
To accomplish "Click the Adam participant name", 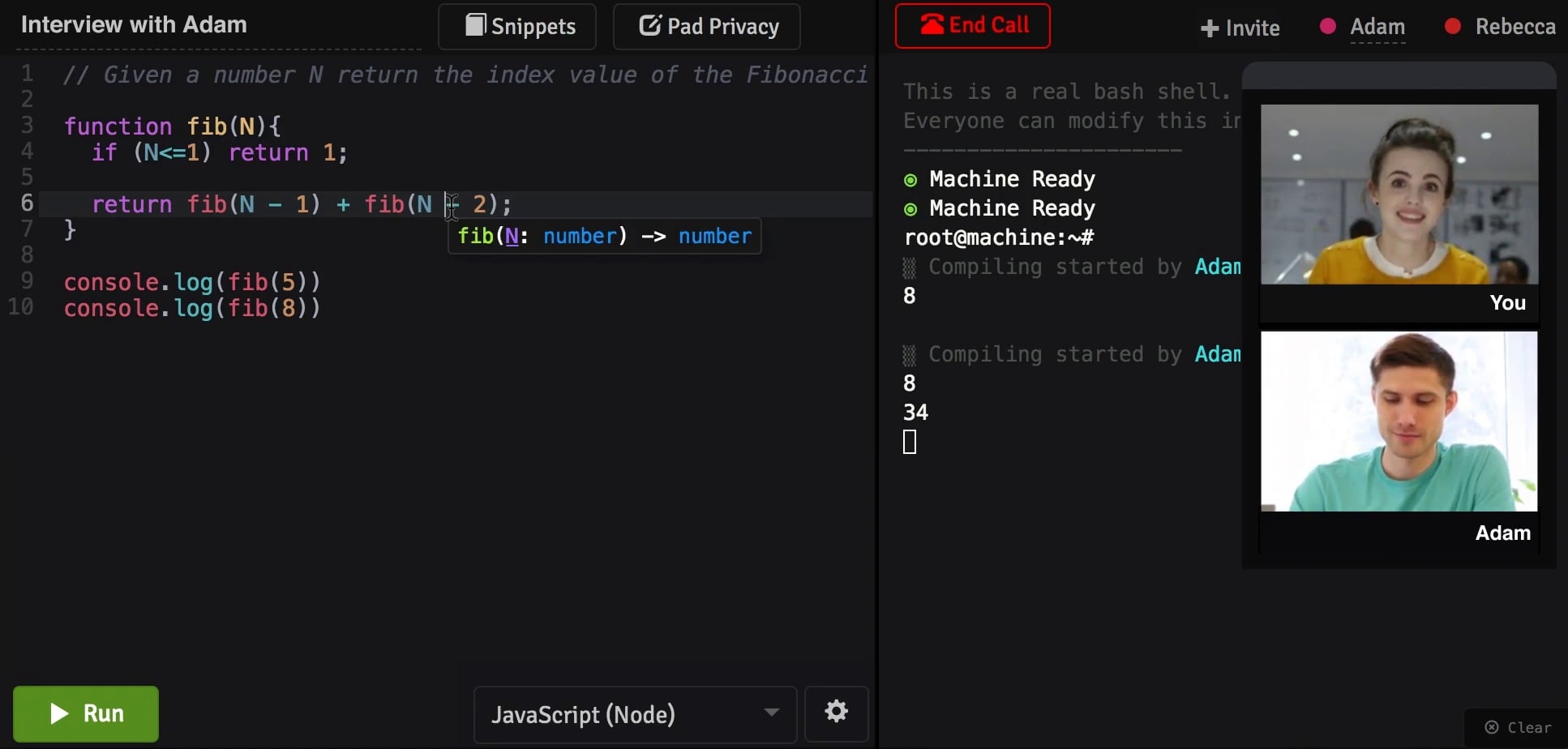I will pyautogui.click(x=1377, y=27).
